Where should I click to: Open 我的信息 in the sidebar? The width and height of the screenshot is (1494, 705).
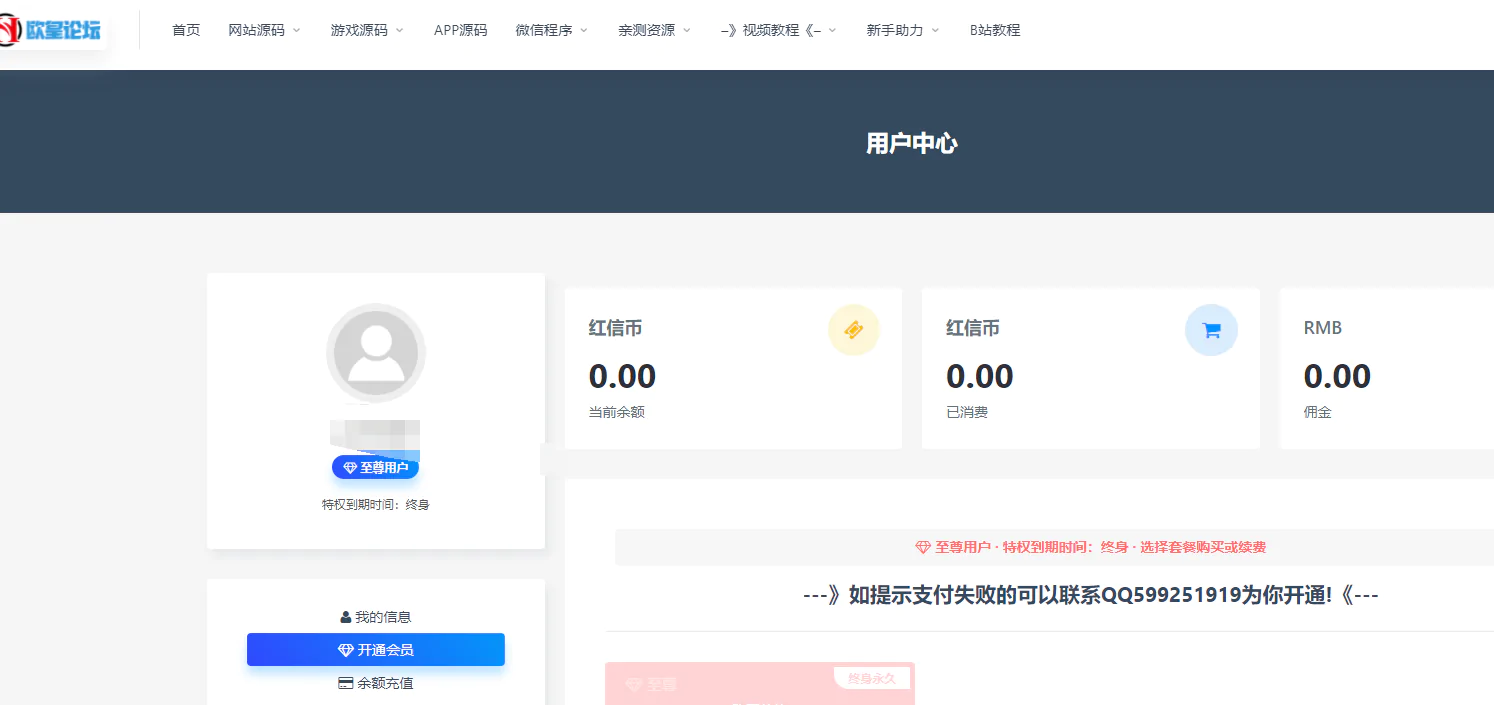point(376,617)
